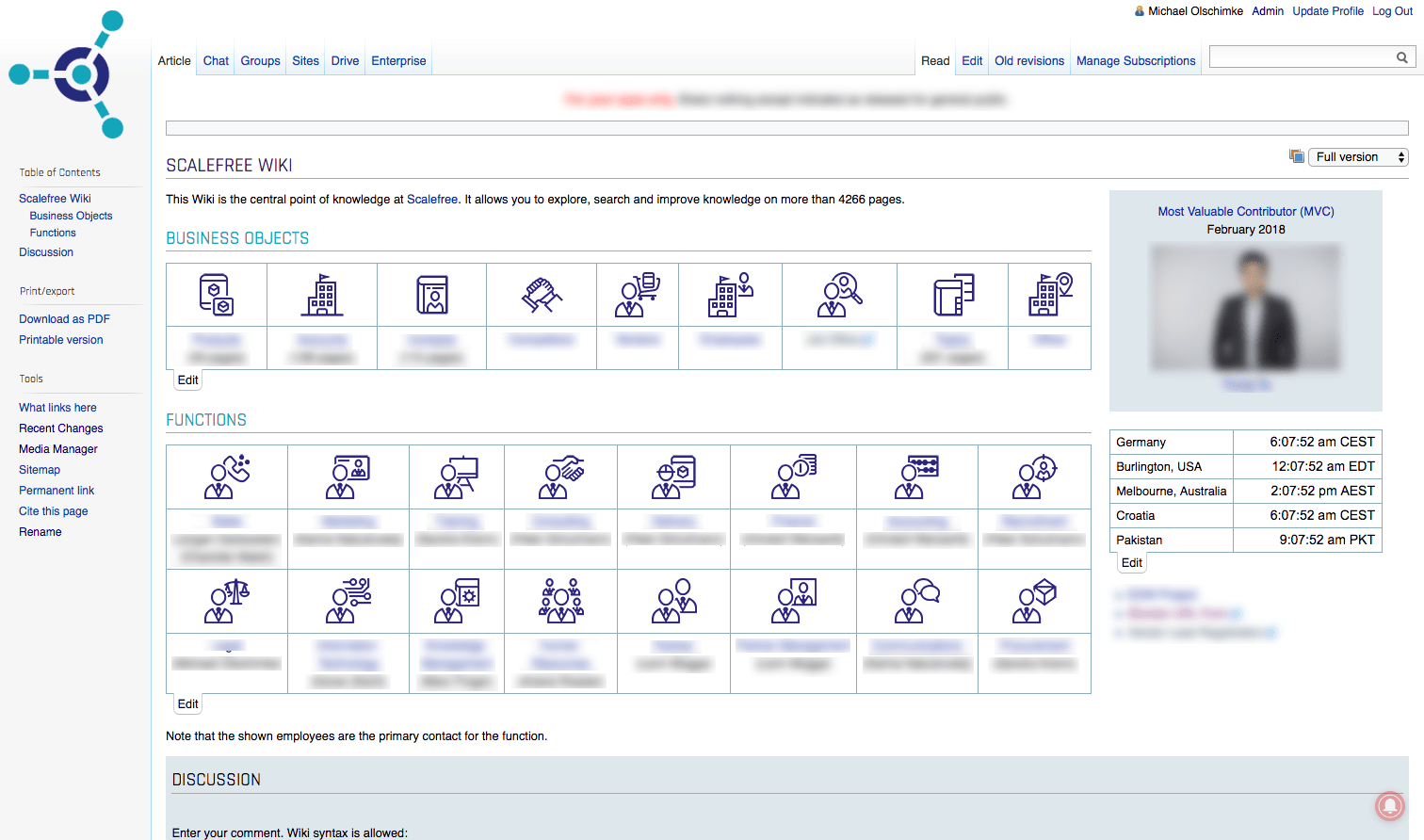Select the Read tab
The height and width of the screenshot is (840, 1424).
click(x=935, y=60)
